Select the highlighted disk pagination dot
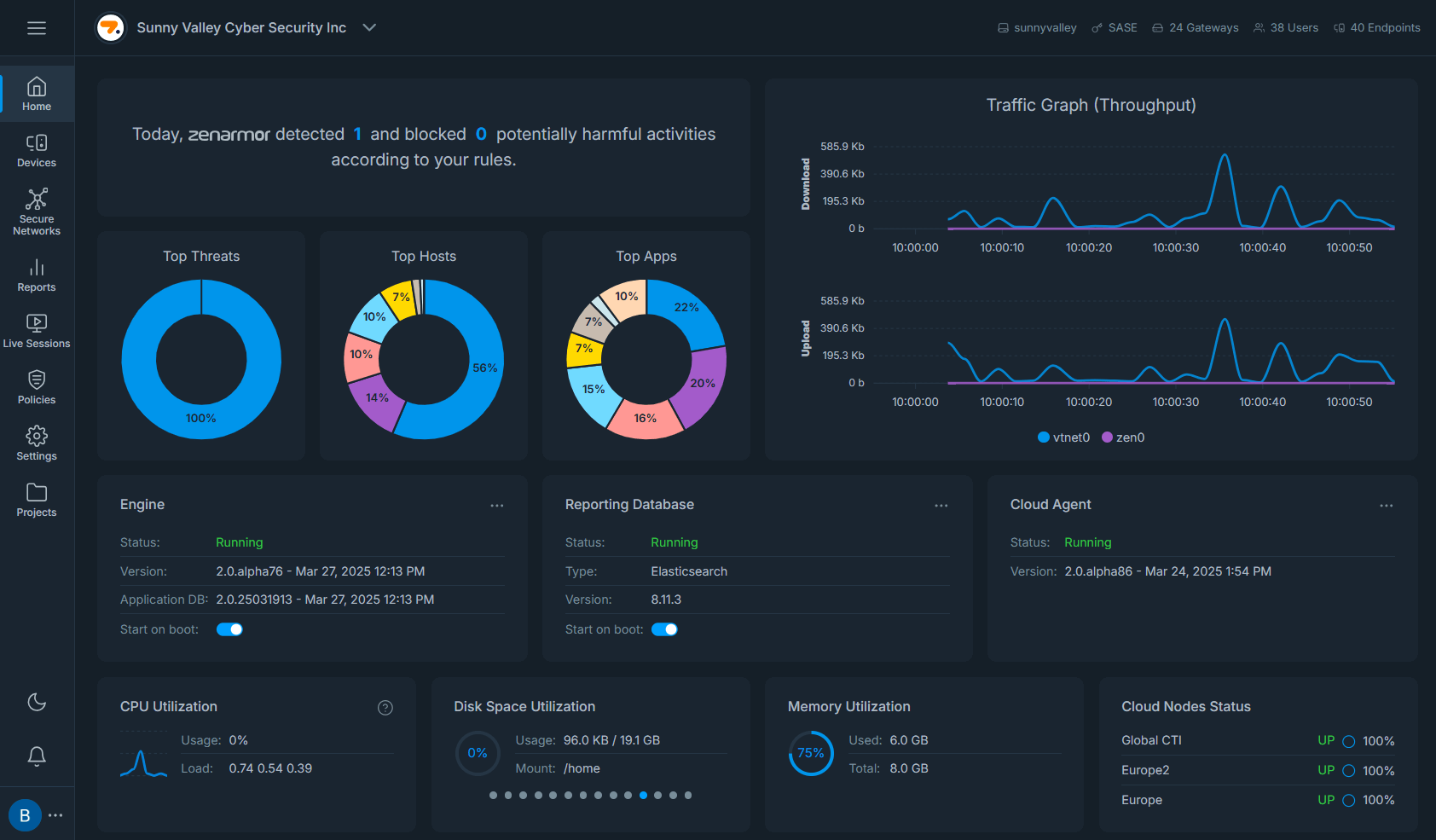Viewport: 1436px width, 840px height. [643, 795]
